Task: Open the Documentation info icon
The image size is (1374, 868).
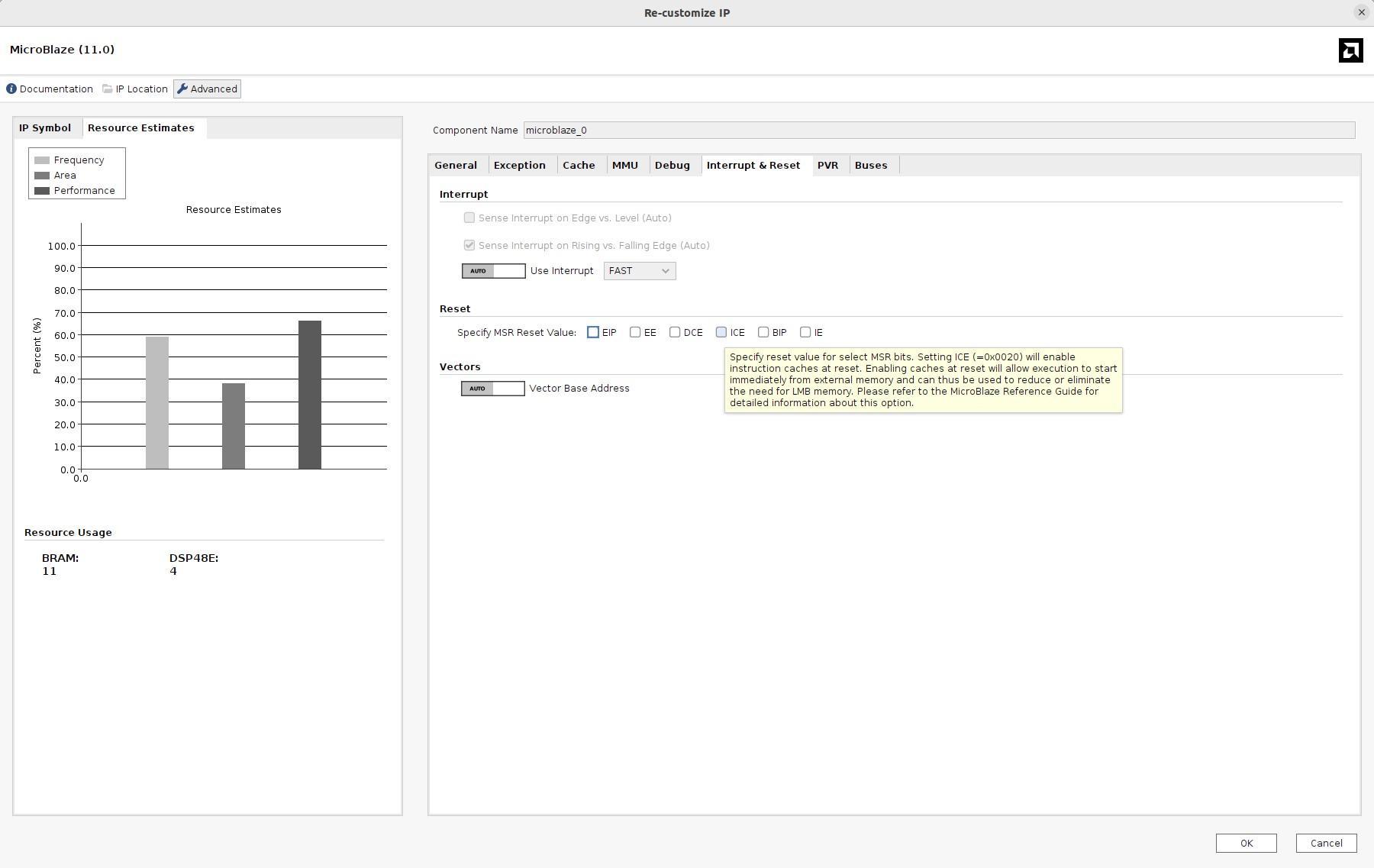Action: [11, 89]
